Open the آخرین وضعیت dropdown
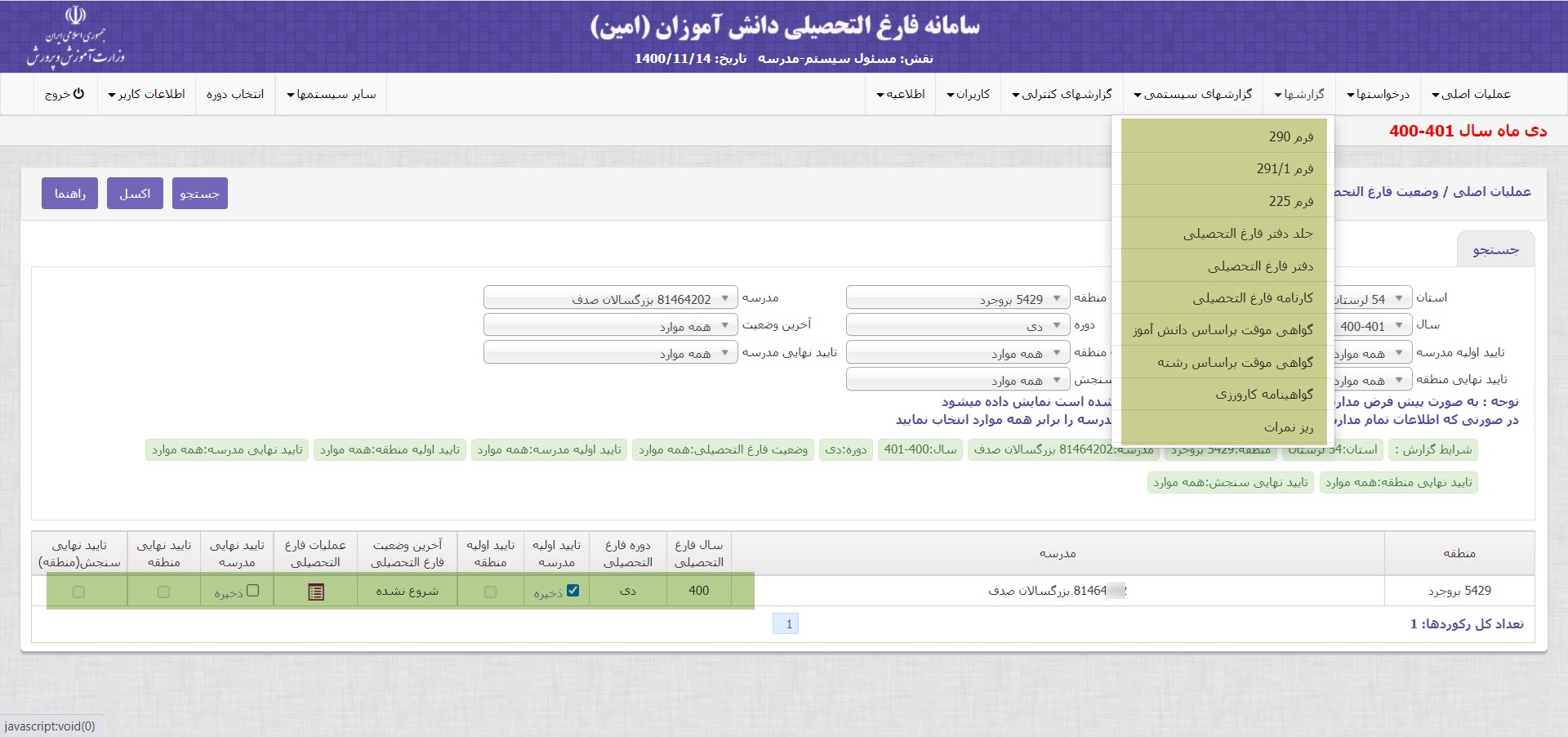Screen dimensions: 1568x737 coord(610,326)
